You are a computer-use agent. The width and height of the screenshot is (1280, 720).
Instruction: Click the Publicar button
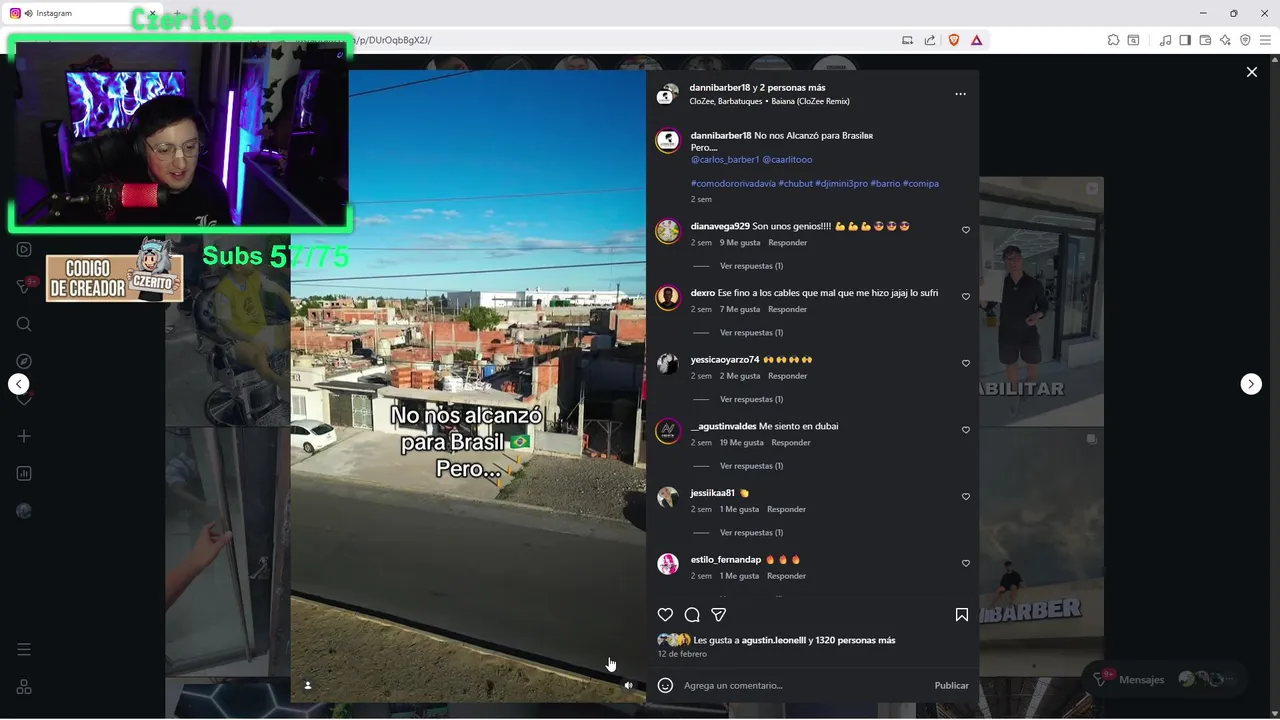point(951,686)
